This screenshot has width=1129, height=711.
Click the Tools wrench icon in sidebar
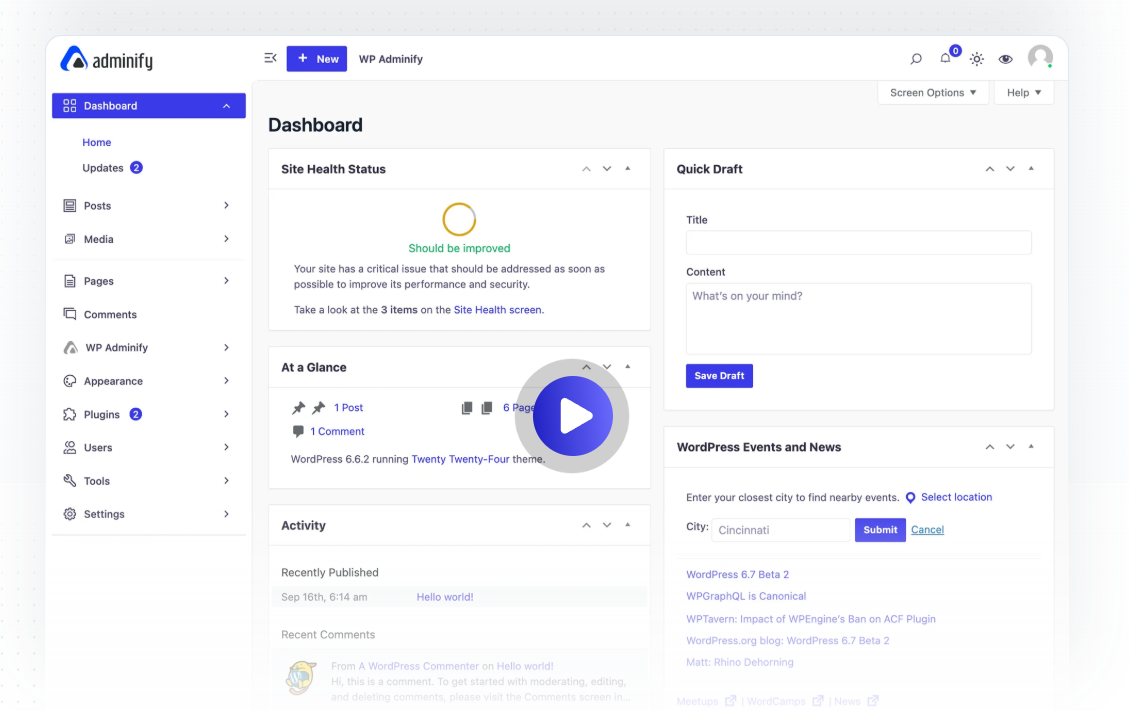click(70, 481)
